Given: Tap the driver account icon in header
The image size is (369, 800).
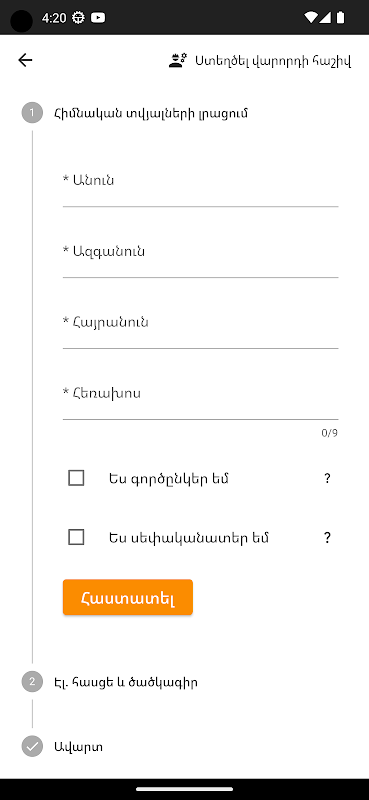Looking at the screenshot, I should (x=178, y=60).
